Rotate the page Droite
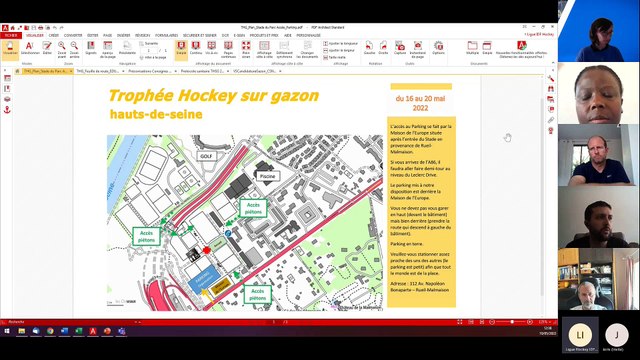Screen dimensions: 640x360 (x=383, y=48)
